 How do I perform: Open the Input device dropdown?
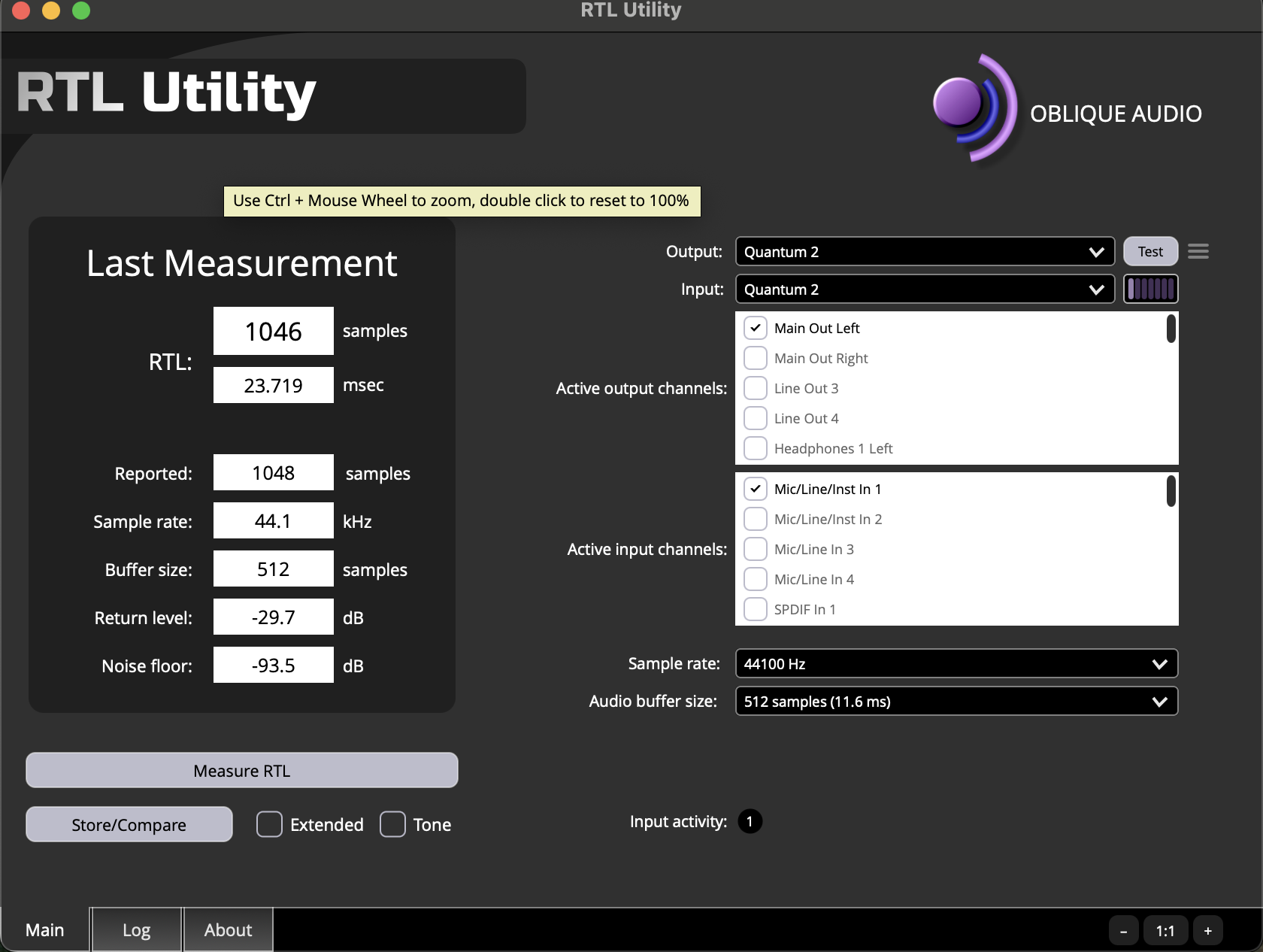point(925,289)
